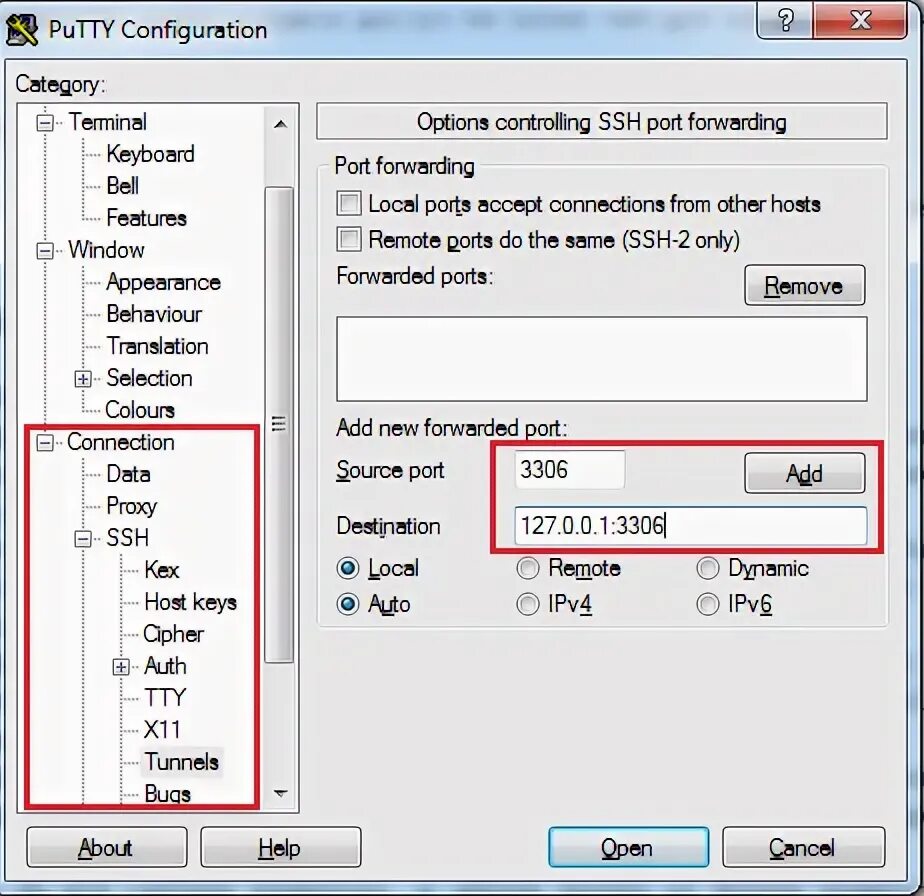The width and height of the screenshot is (924, 896).
Task: Open the Kex category
Action: tap(161, 570)
